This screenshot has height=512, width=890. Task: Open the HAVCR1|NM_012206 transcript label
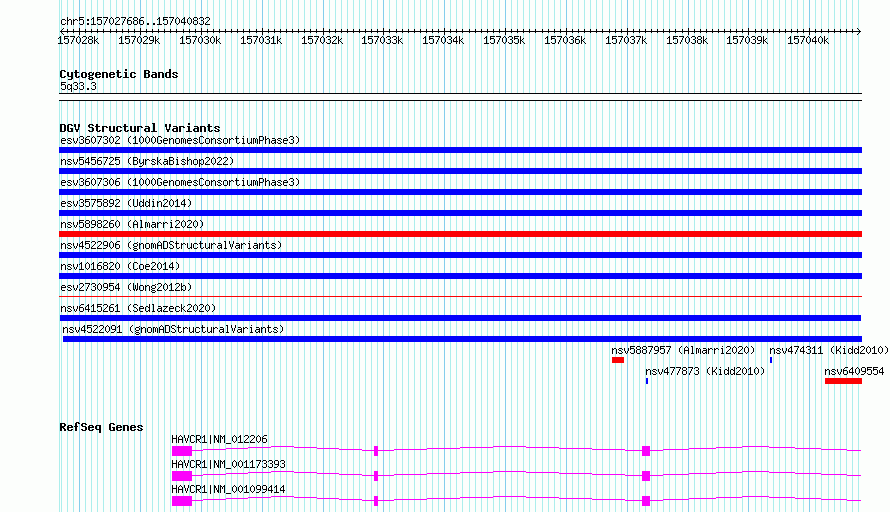(x=219, y=439)
